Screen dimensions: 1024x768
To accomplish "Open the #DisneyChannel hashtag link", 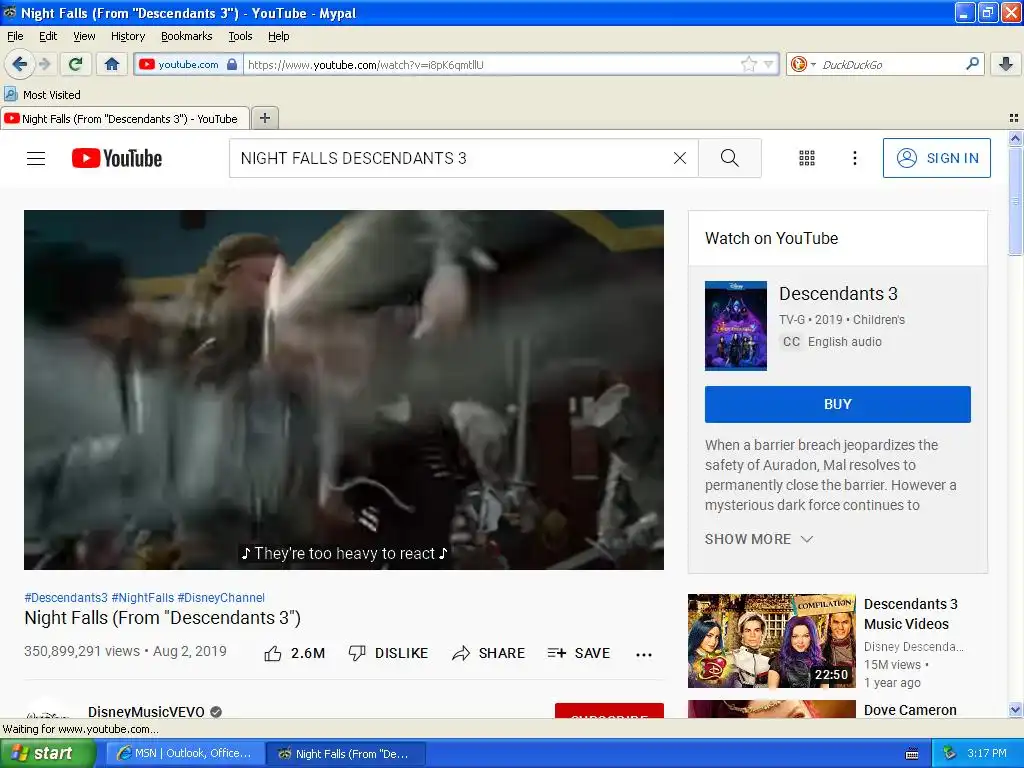I will click(221, 598).
